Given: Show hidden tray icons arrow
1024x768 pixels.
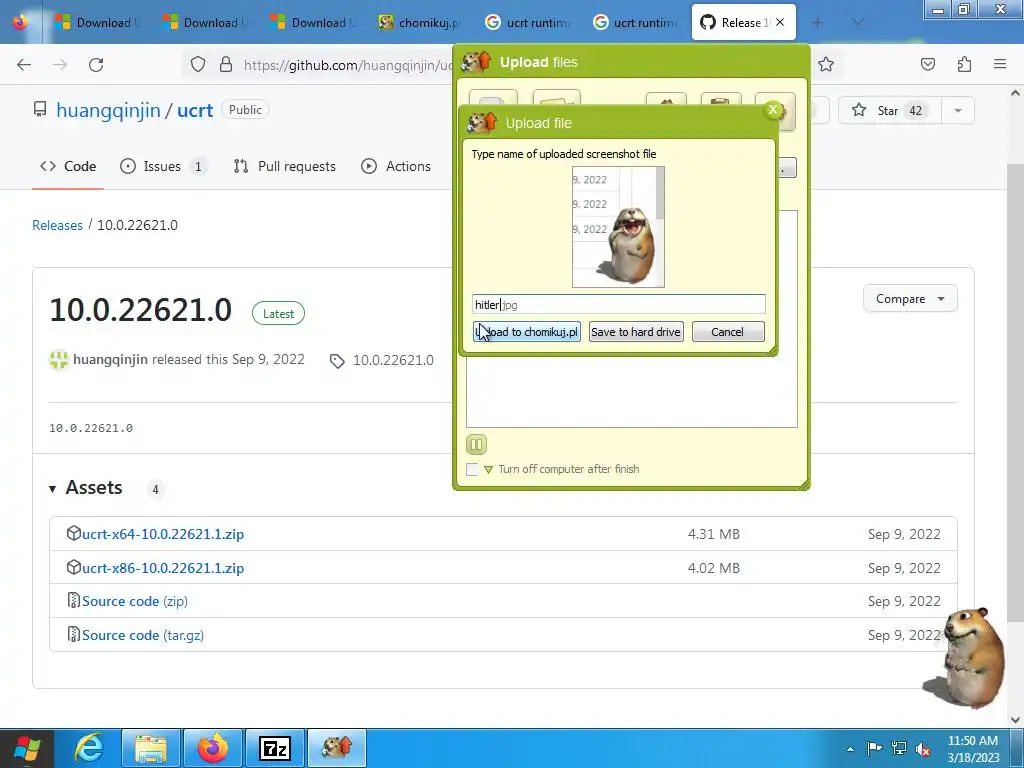Looking at the screenshot, I should 850,749.
